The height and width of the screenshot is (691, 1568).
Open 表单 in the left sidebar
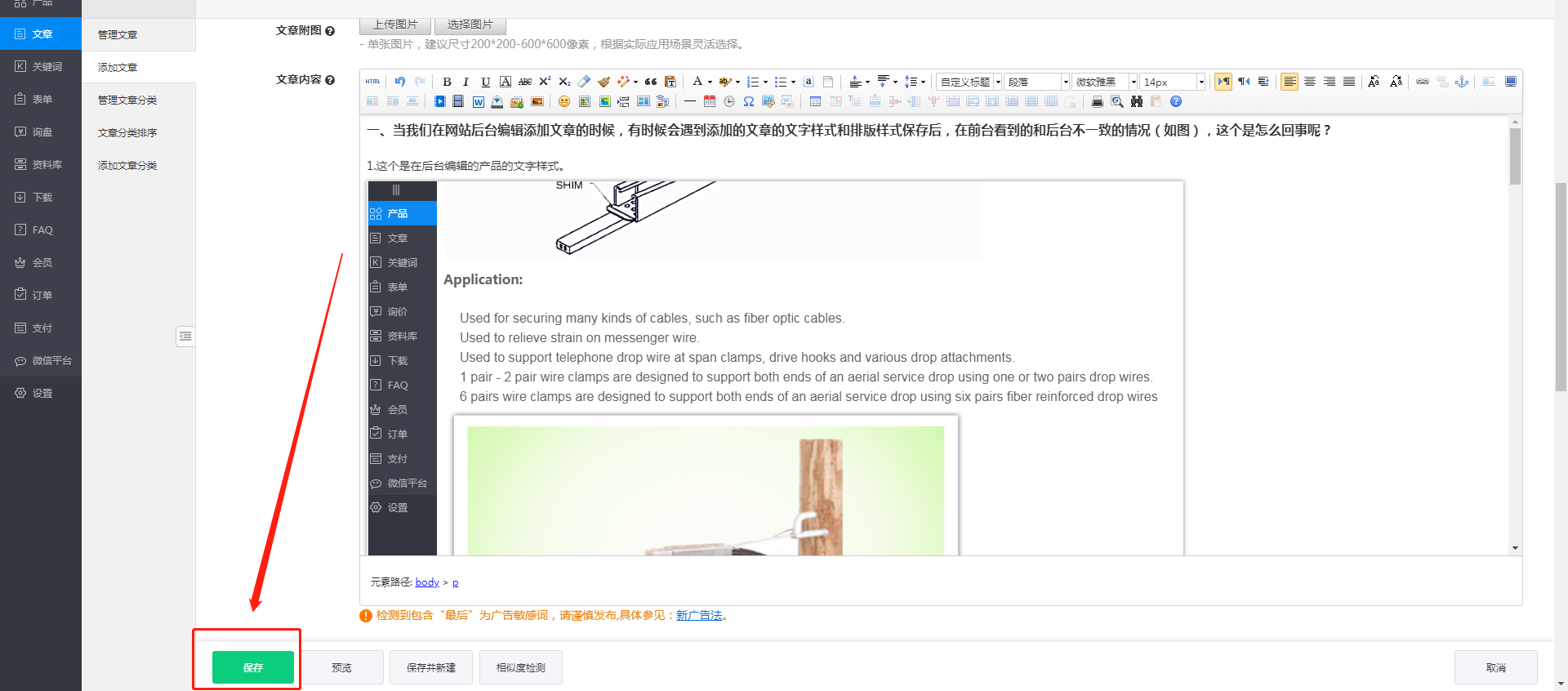[41, 99]
